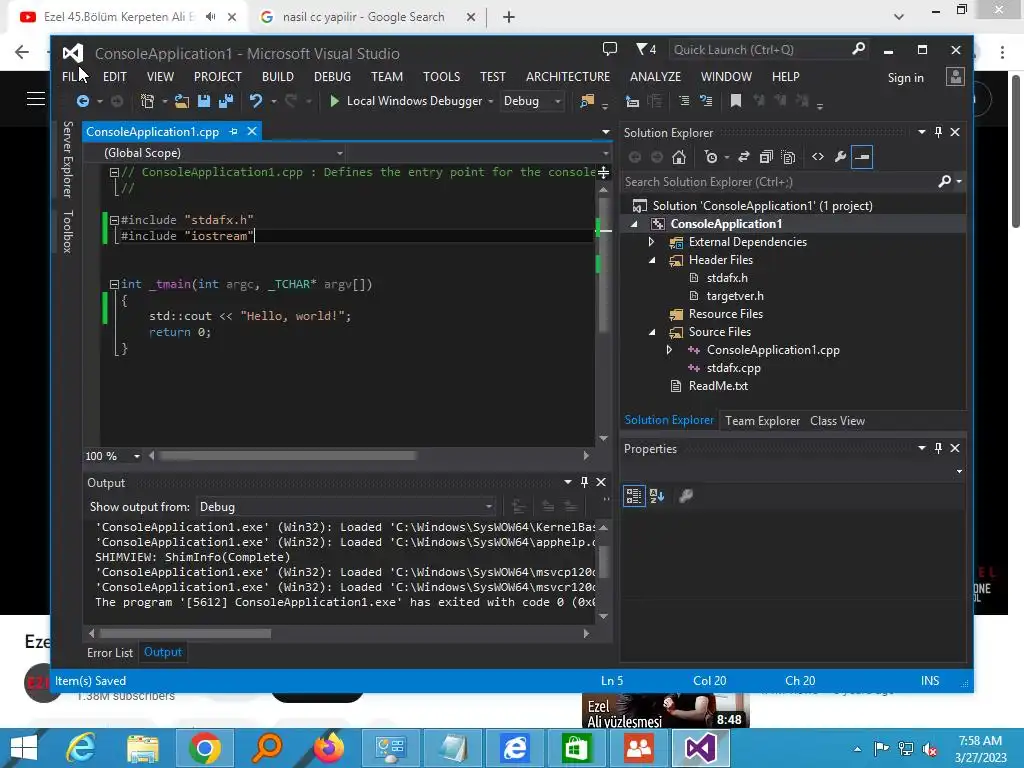
Task: Open Properties via the wrench icon
Action: pyautogui.click(x=840, y=157)
